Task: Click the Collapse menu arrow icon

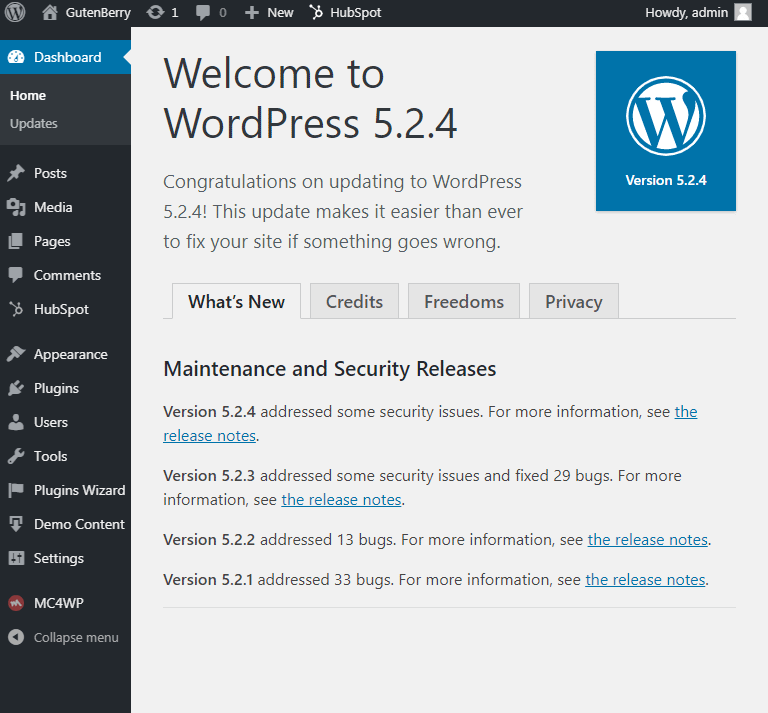Action: 16,637
